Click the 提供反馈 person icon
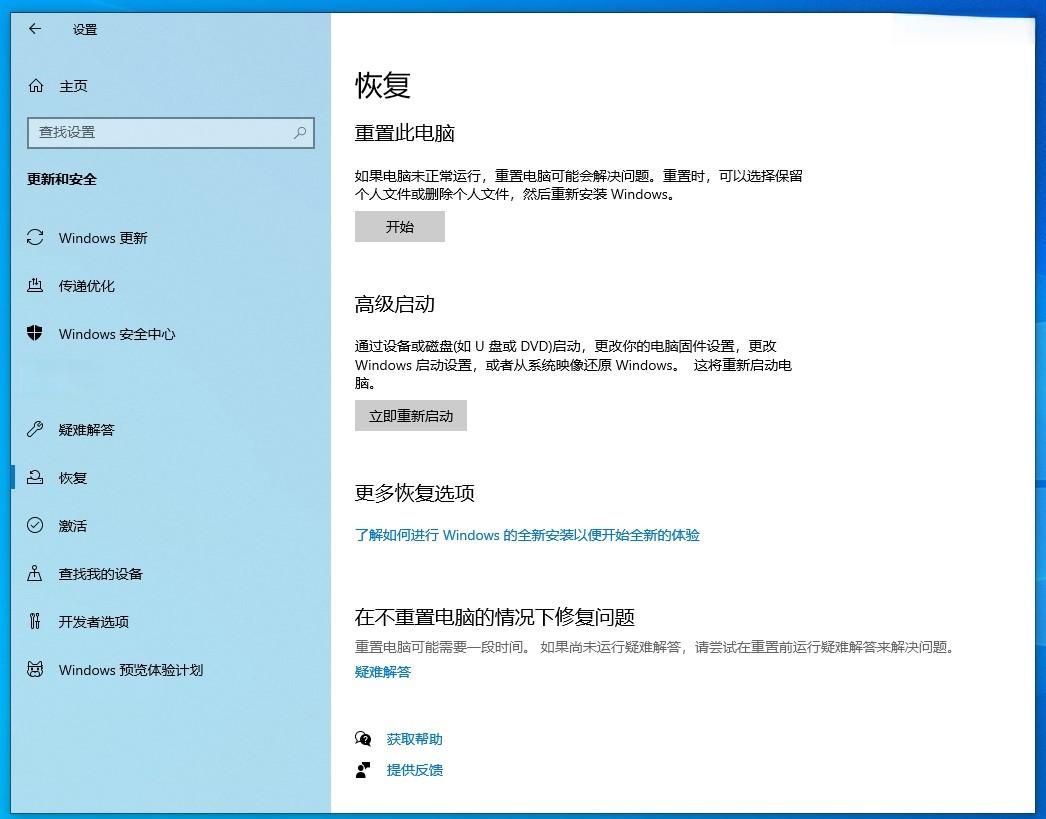1046x819 pixels. [x=363, y=770]
